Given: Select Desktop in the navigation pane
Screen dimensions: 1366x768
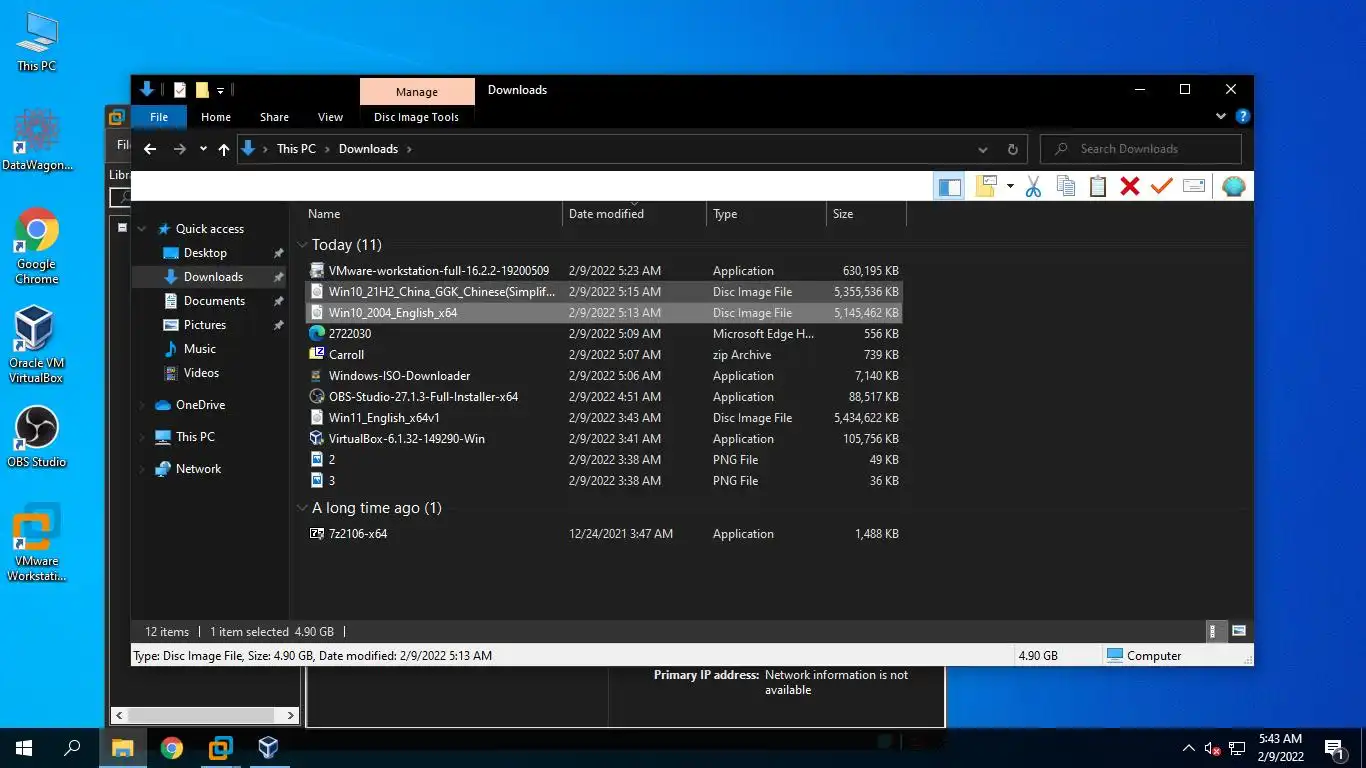Looking at the screenshot, I should (205, 253).
